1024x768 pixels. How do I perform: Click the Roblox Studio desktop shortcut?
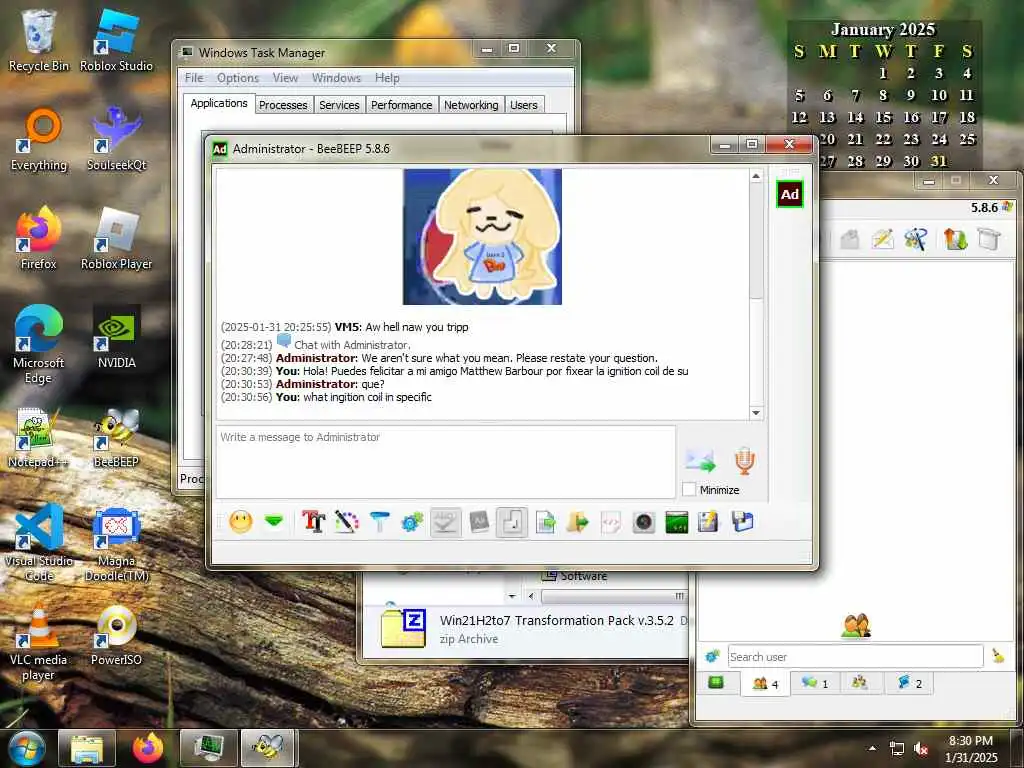pyautogui.click(x=116, y=40)
